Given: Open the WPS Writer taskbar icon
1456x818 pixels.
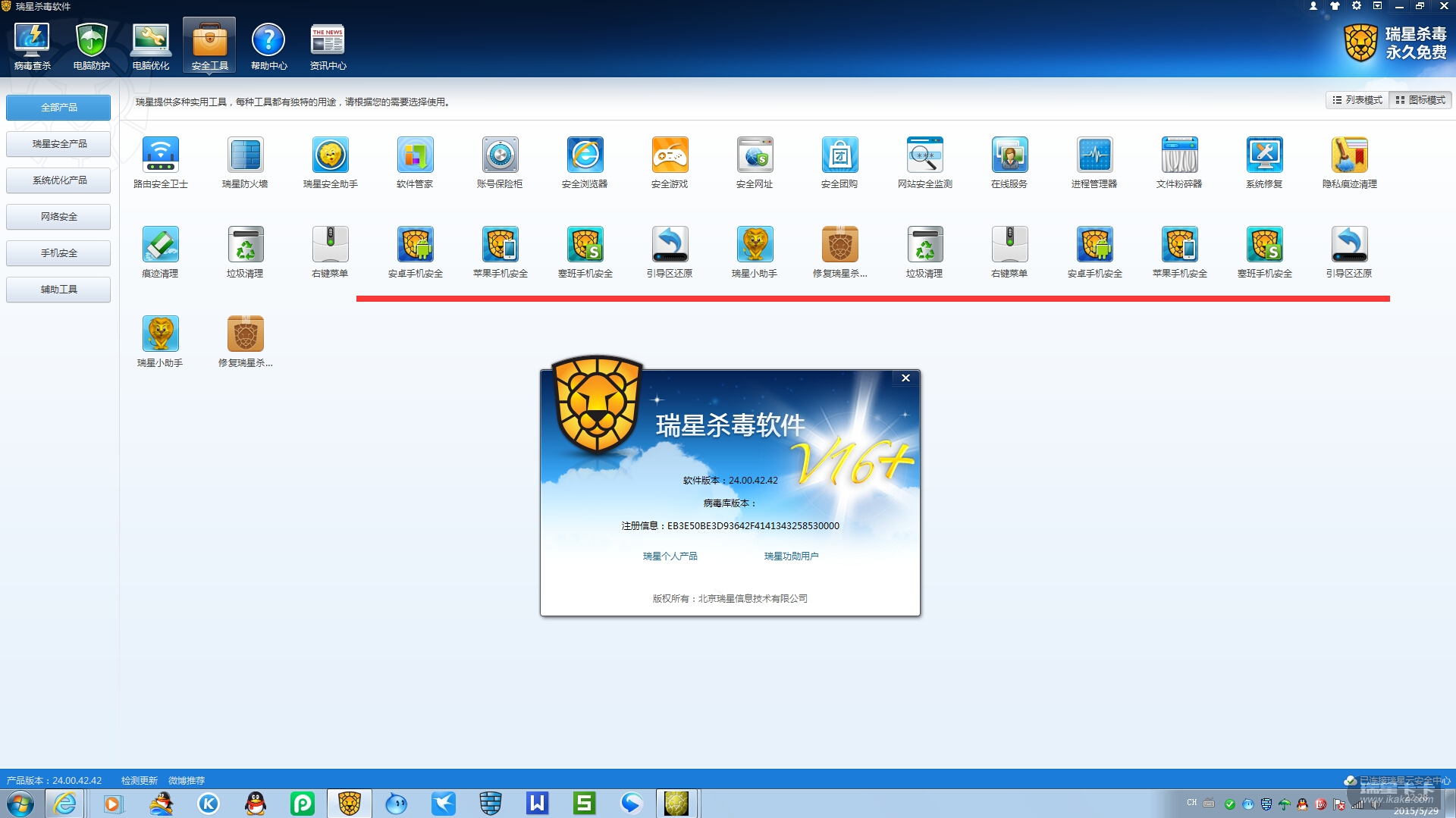Looking at the screenshot, I should pos(537,804).
